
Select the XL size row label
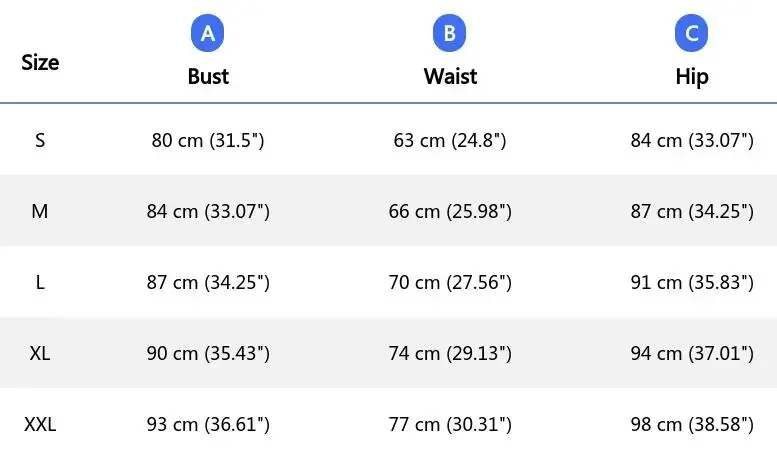point(40,353)
